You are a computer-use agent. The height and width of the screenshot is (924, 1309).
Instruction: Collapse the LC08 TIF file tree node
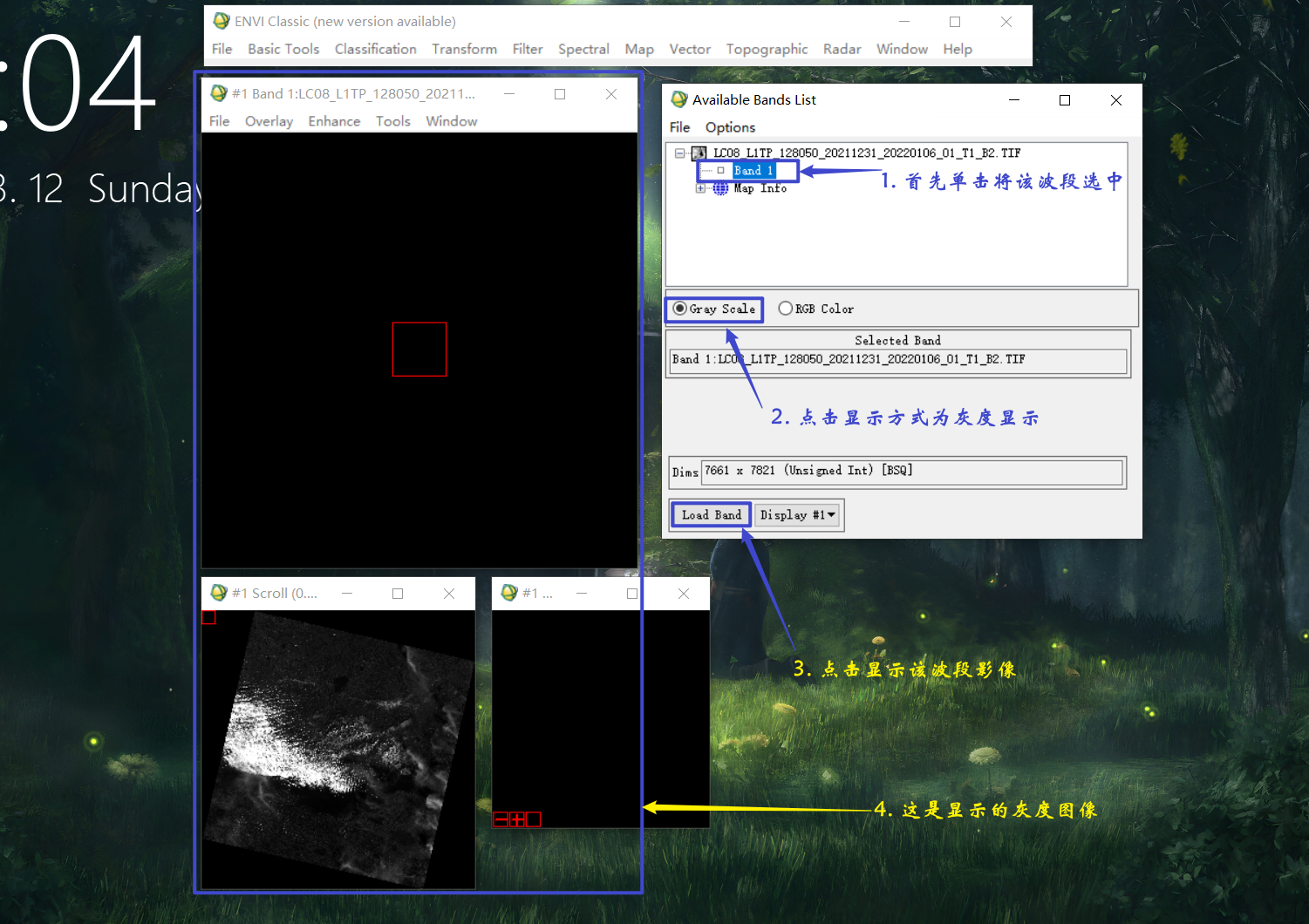(679, 153)
